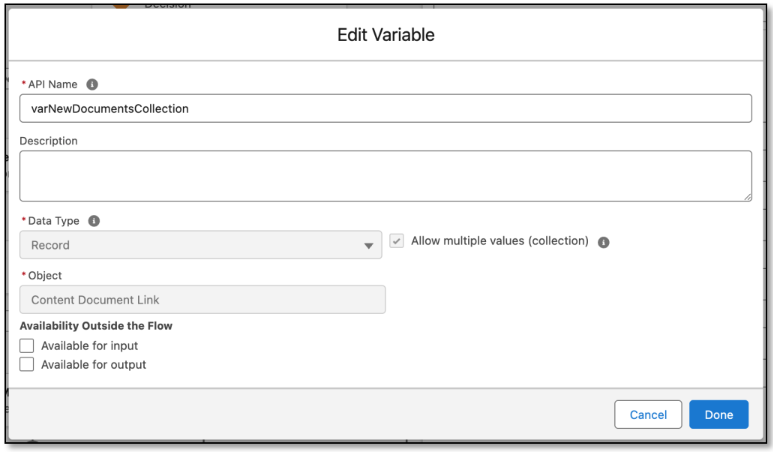Click the info icon after Allow multiple values
773x452 pixels.
click(605, 242)
